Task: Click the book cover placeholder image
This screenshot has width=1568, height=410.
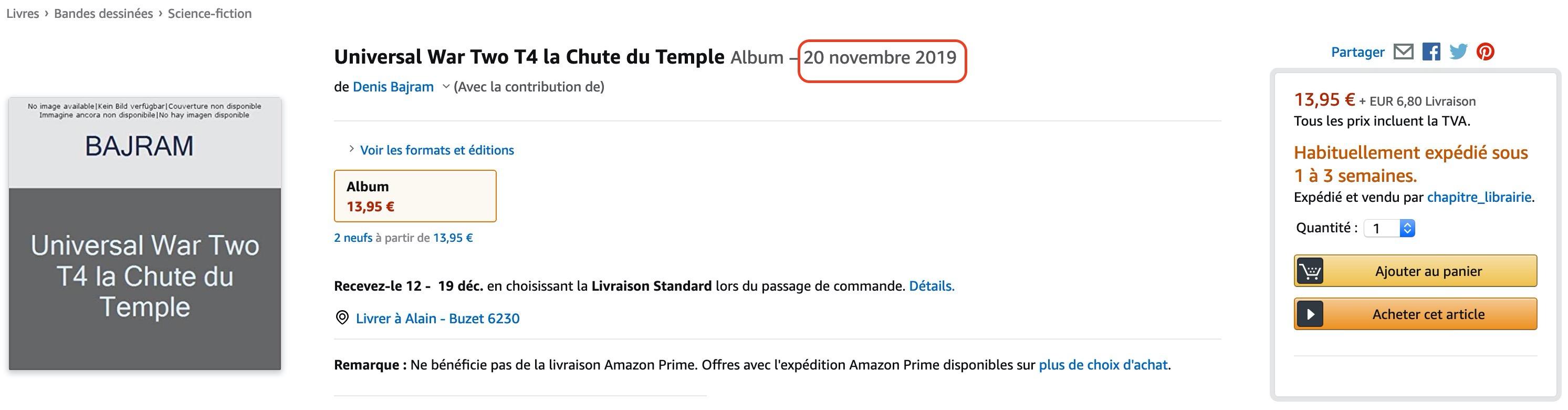Action: click(145, 233)
